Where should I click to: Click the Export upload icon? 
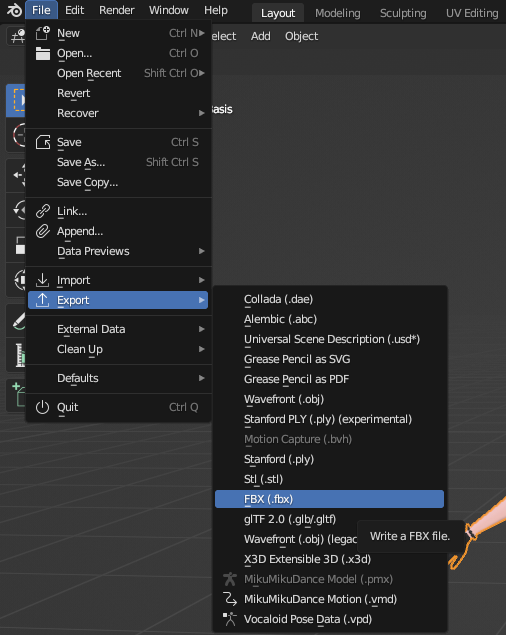43,300
